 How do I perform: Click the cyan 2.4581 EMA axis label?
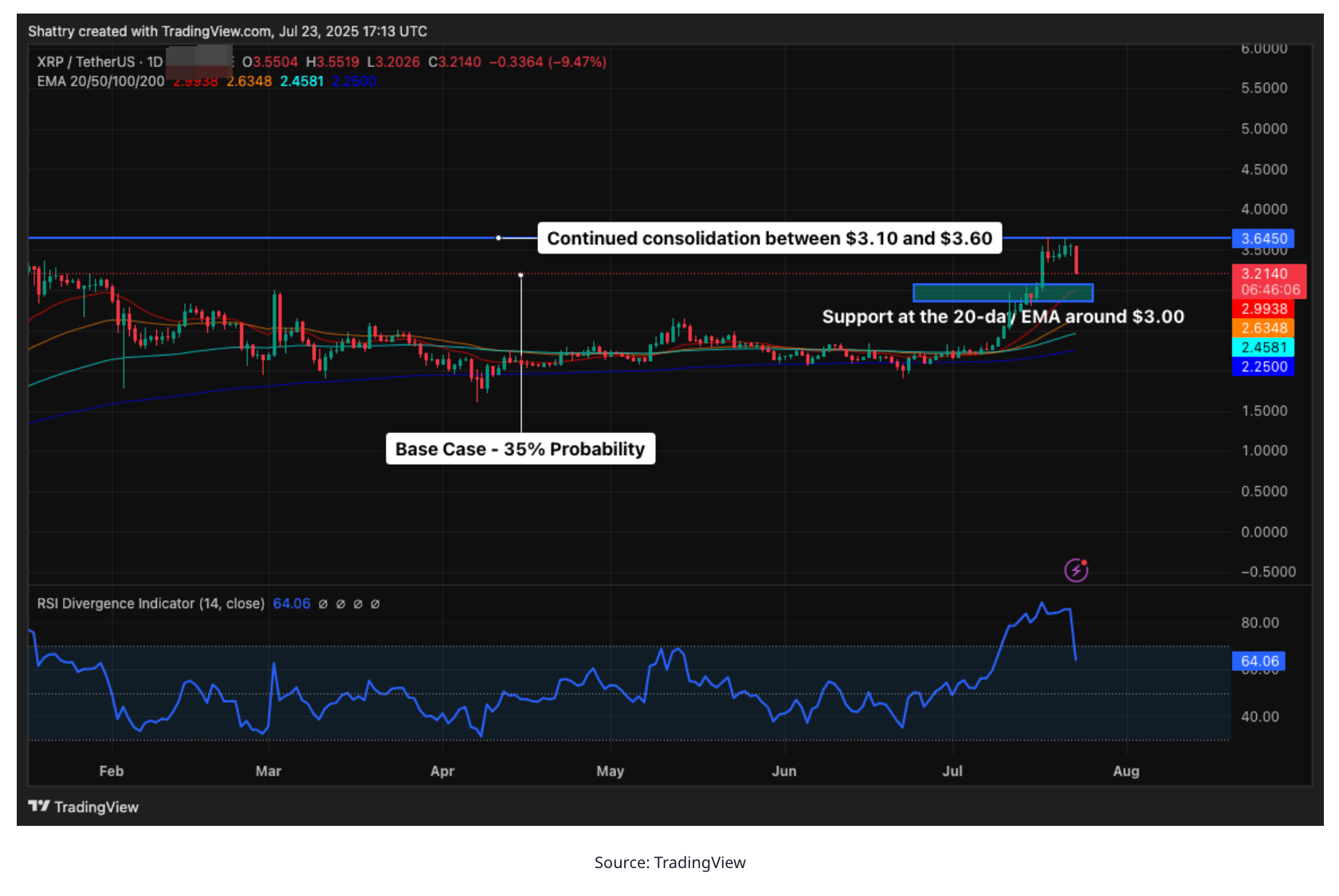(1263, 348)
